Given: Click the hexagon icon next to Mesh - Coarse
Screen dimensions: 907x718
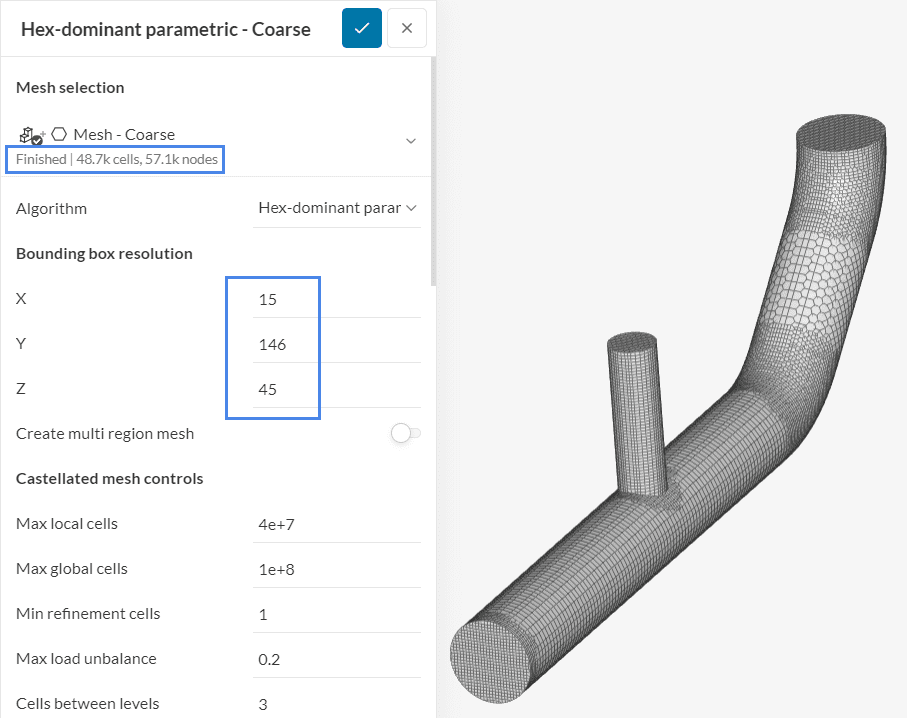Looking at the screenshot, I should pyautogui.click(x=59, y=134).
